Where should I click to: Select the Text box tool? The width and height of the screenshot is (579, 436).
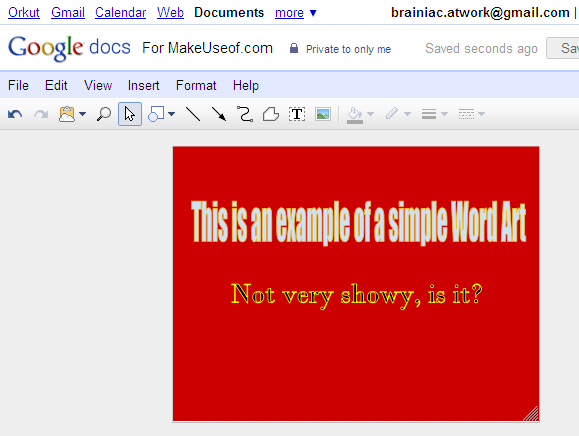point(297,114)
